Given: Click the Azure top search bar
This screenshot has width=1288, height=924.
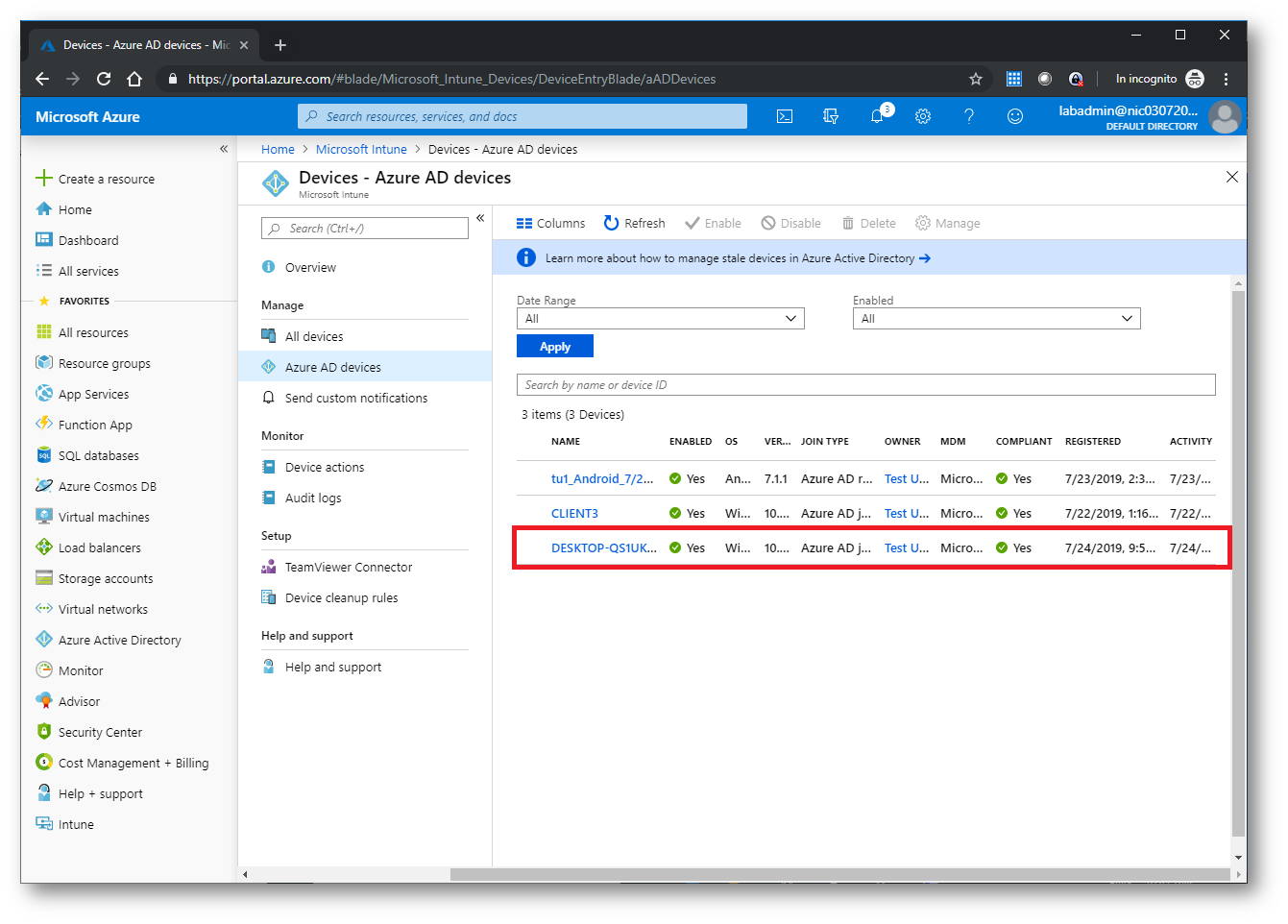Looking at the screenshot, I should click(x=522, y=116).
